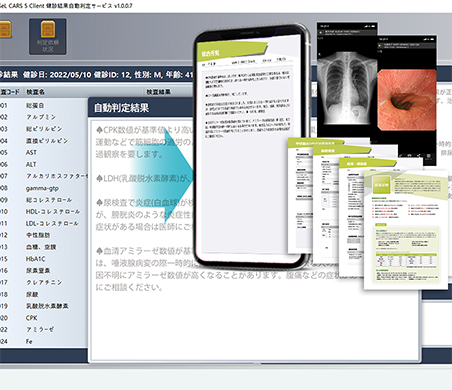452x390 pixels.
Task: Select the 尿酸 row
Action: point(44,294)
